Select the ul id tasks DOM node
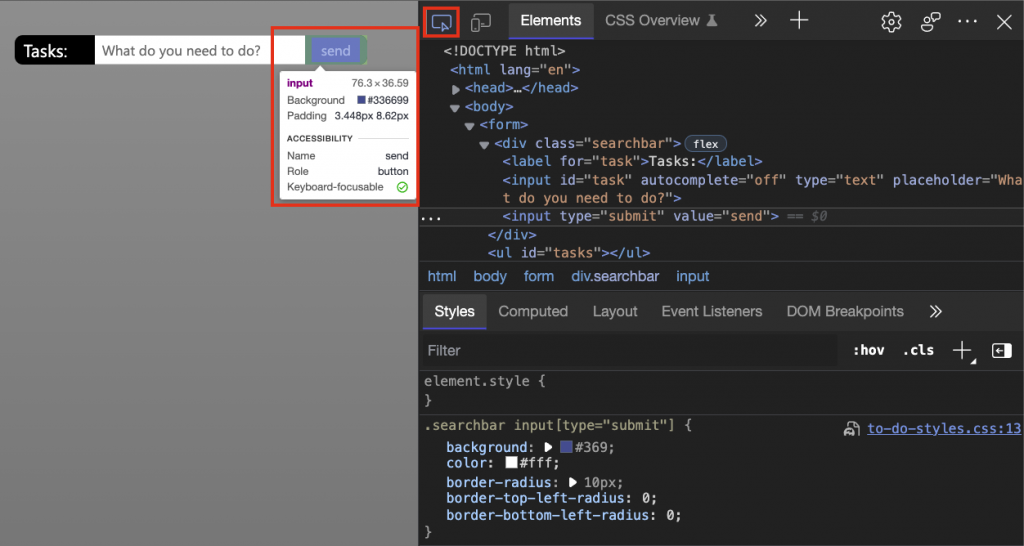 pos(568,253)
